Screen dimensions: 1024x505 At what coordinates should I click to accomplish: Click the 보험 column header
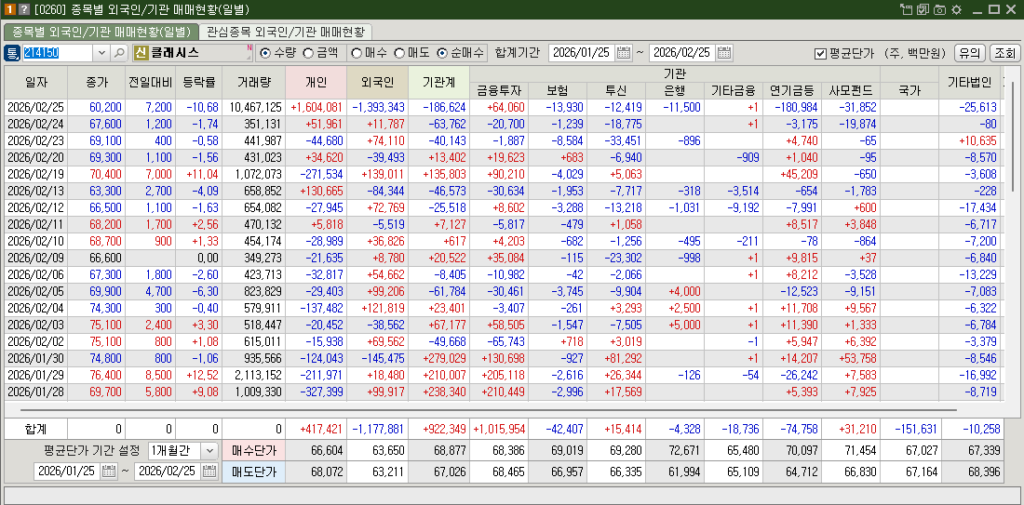click(558, 91)
